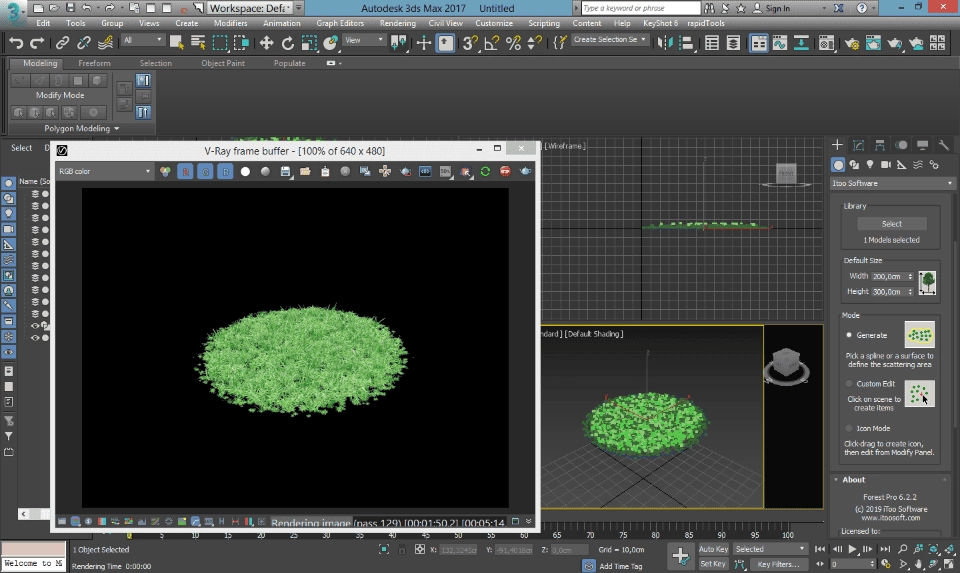The width and height of the screenshot is (960, 573).
Task: Toggle the Angle Snap tool
Action: tap(492, 43)
